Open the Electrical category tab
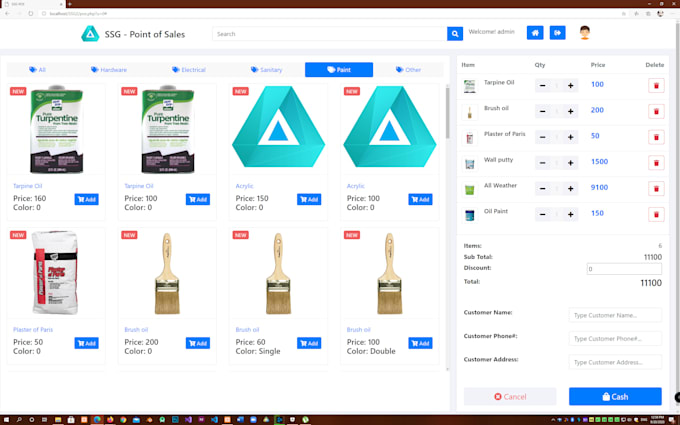680x425 pixels. coord(189,69)
